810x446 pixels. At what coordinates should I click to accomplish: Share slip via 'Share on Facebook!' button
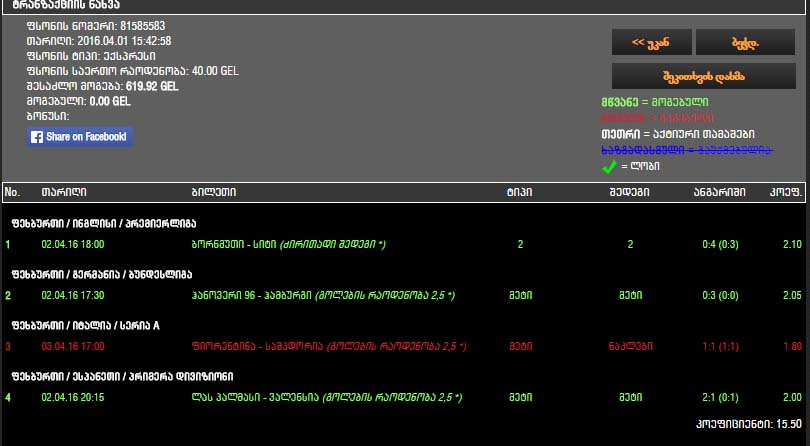click(x=80, y=137)
